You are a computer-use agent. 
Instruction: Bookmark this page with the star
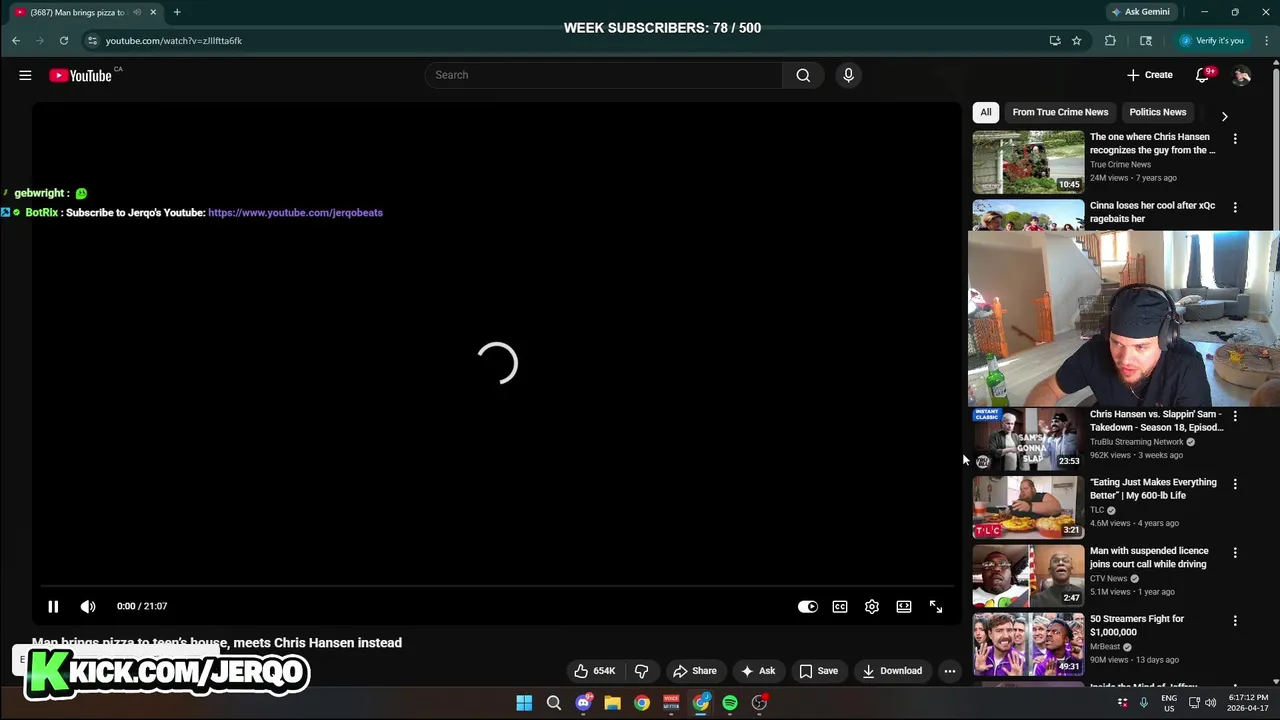pyautogui.click(x=1077, y=41)
